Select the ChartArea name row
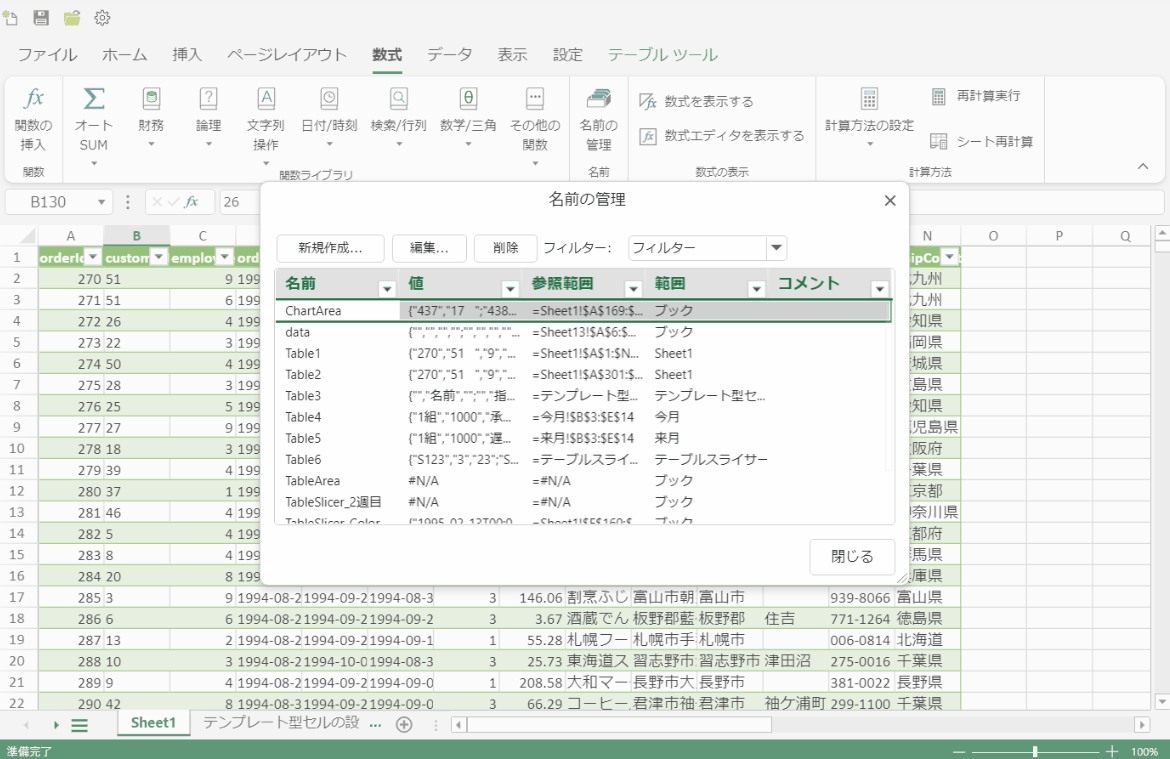This screenshot has width=1170, height=759. (584, 310)
